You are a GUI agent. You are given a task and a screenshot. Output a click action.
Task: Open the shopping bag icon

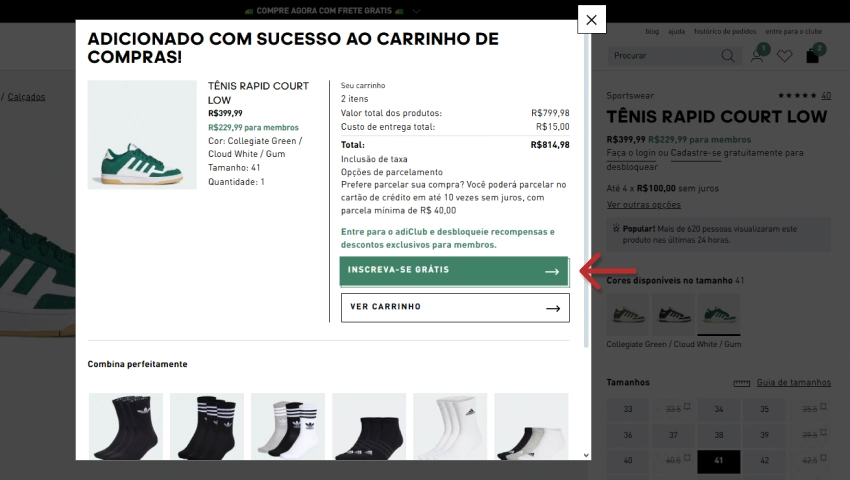pos(813,56)
